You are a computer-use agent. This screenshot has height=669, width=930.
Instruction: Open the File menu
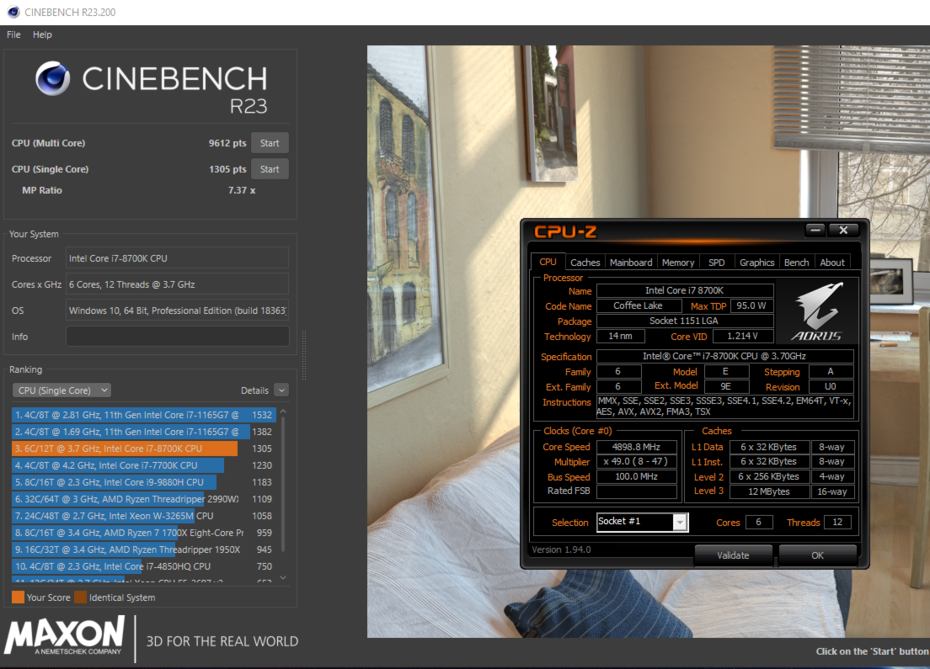[13, 34]
